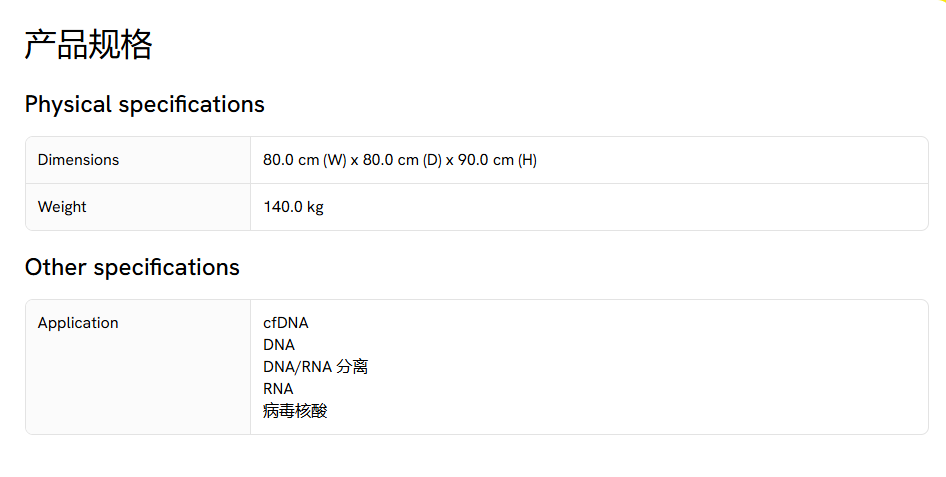Click the 'x' between depth and height
946x477 pixels.
450,160
